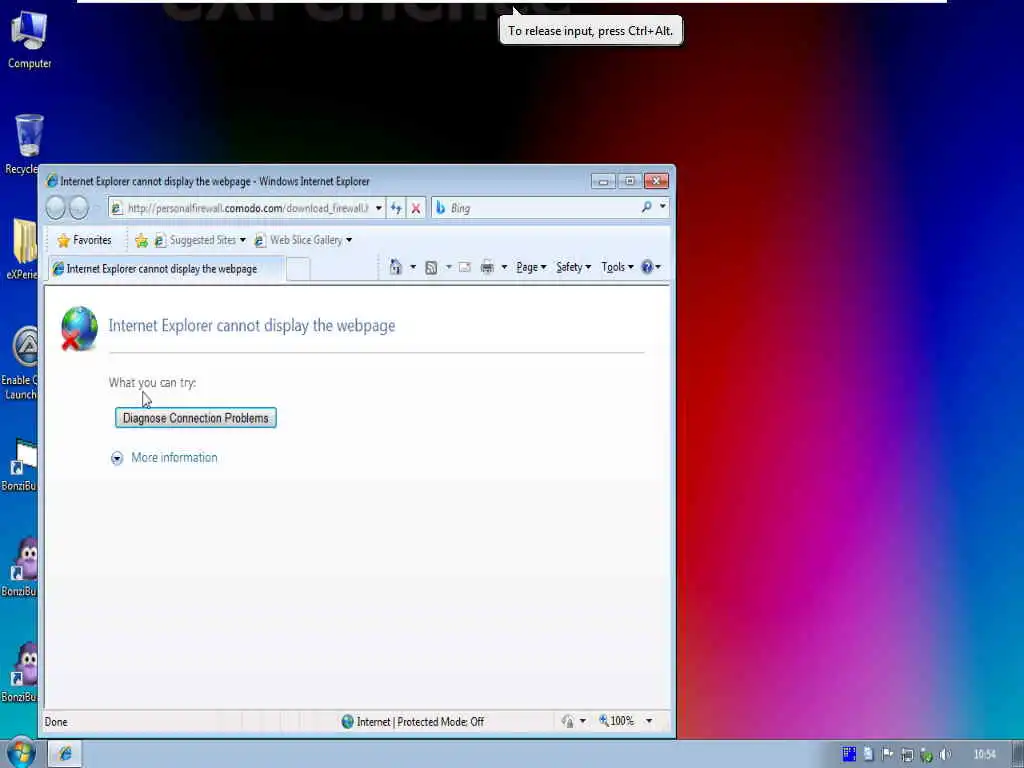Expand the Home button dropdown arrow

point(413,267)
